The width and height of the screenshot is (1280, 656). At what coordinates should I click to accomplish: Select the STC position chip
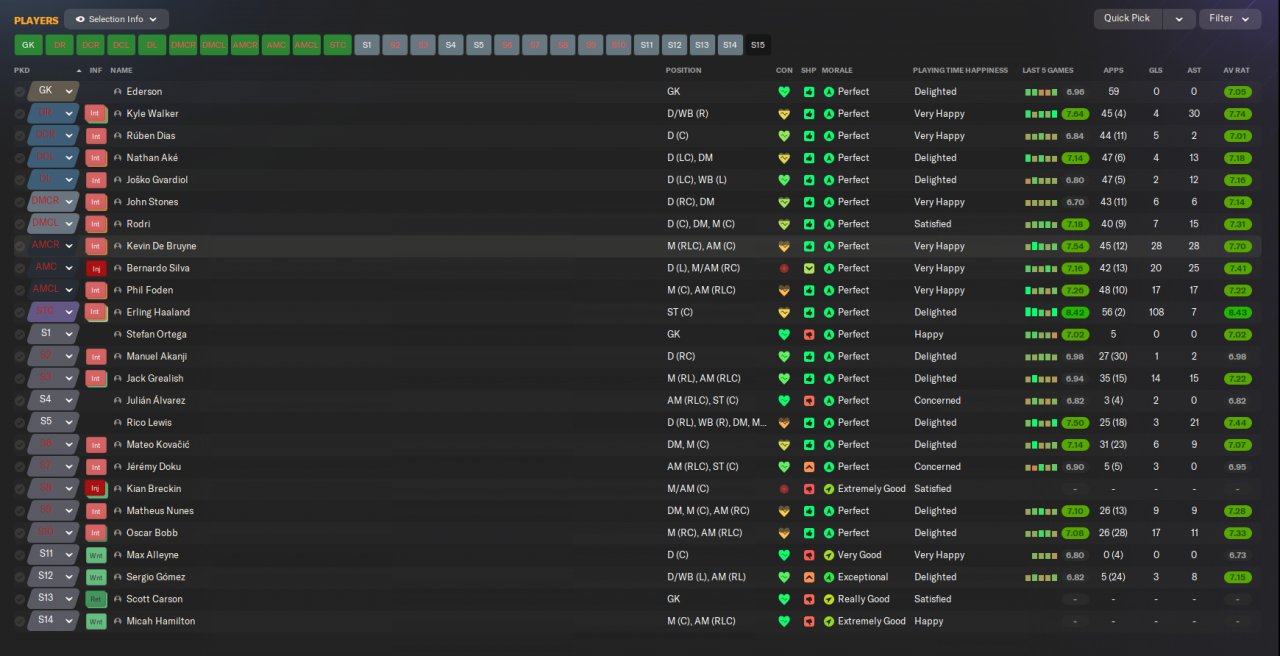pos(337,45)
